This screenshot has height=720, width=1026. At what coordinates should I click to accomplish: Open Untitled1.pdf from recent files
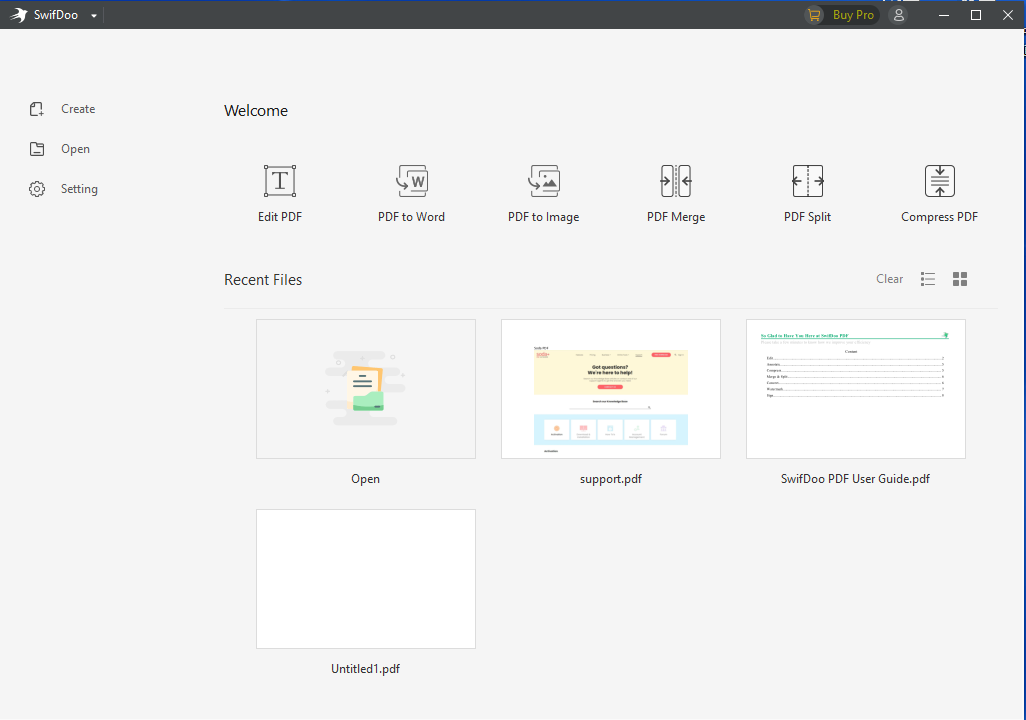pos(365,579)
